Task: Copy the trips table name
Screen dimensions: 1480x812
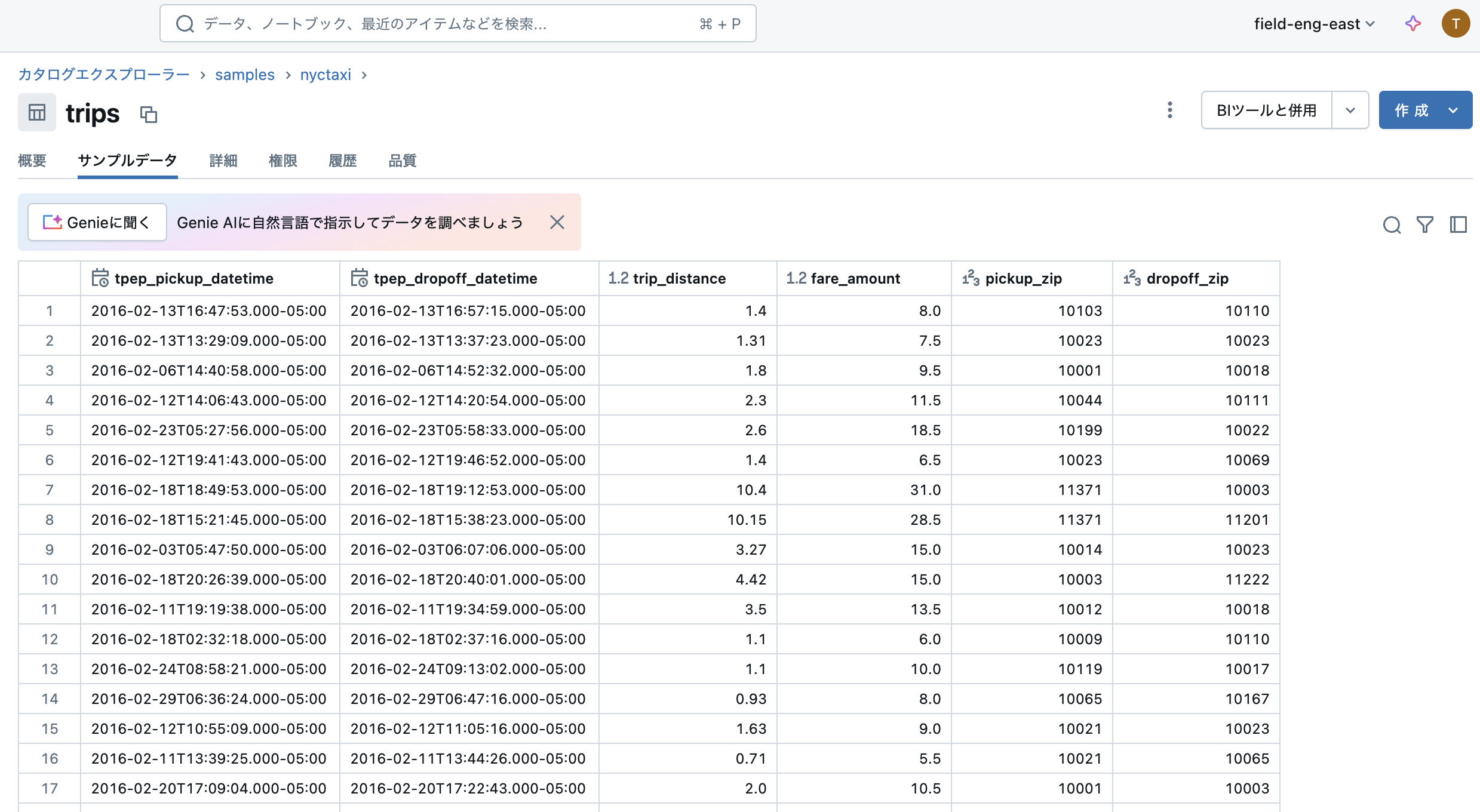Action: pos(149,114)
